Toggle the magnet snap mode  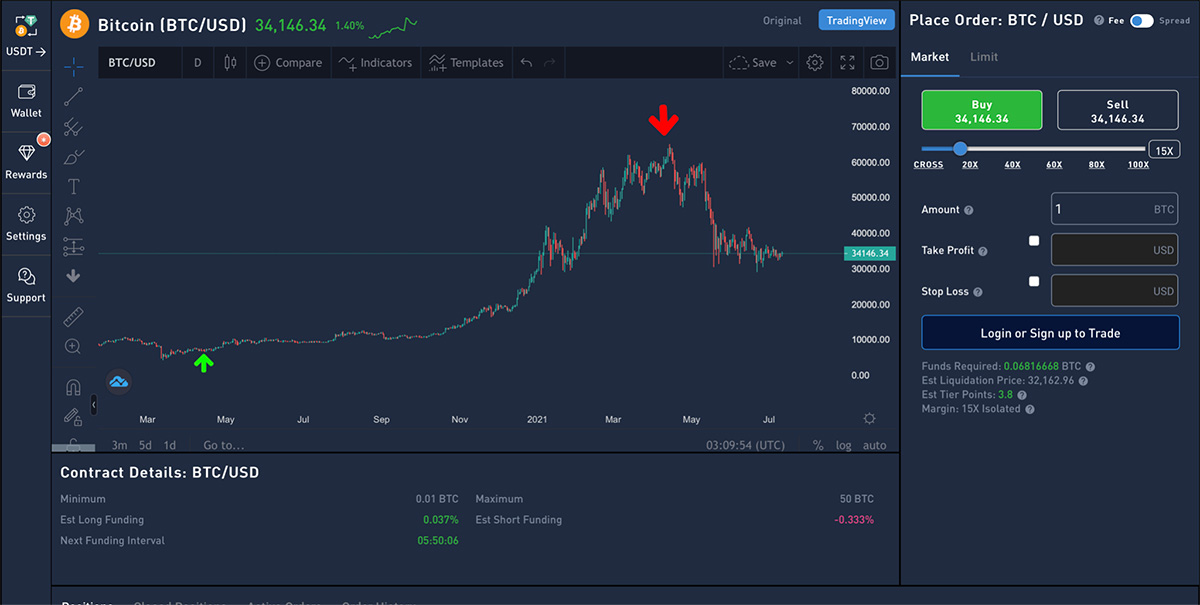coord(73,387)
